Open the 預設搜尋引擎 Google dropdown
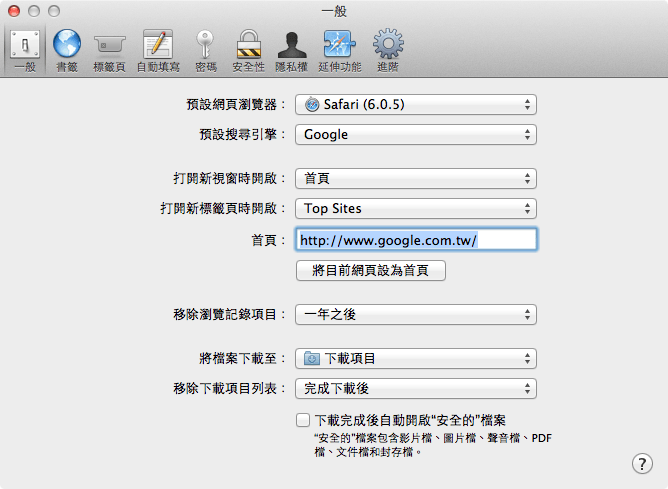This screenshot has height=489, width=668. tap(416, 135)
